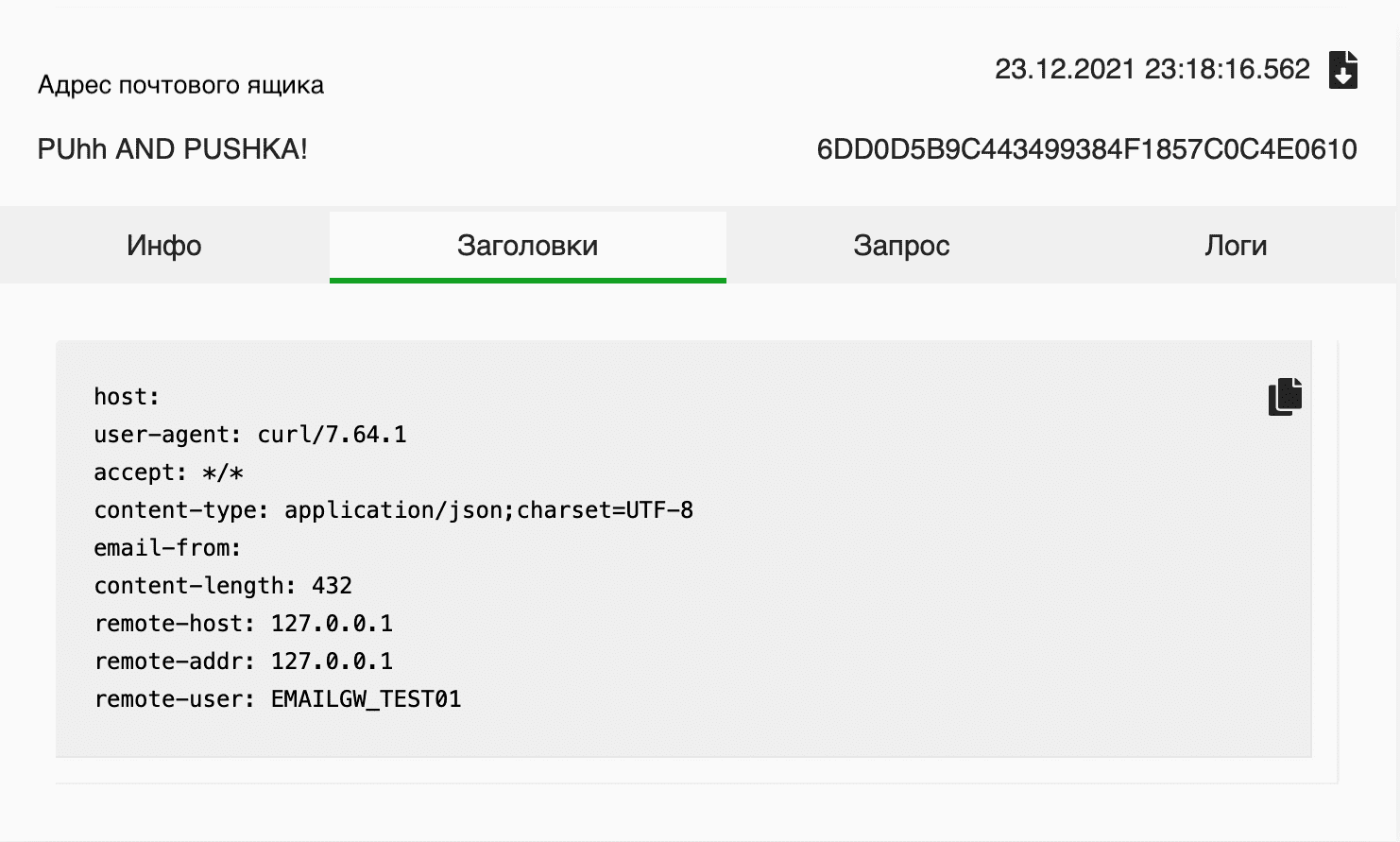Download the message using the download icon
Image resolution: width=1400 pixels, height=842 pixels.
click(1342, 70)
